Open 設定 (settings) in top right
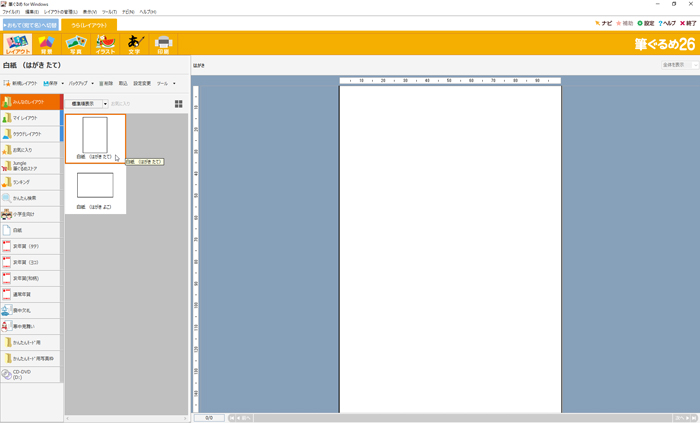This screenshot has width=700, height=423. point(646,23)
